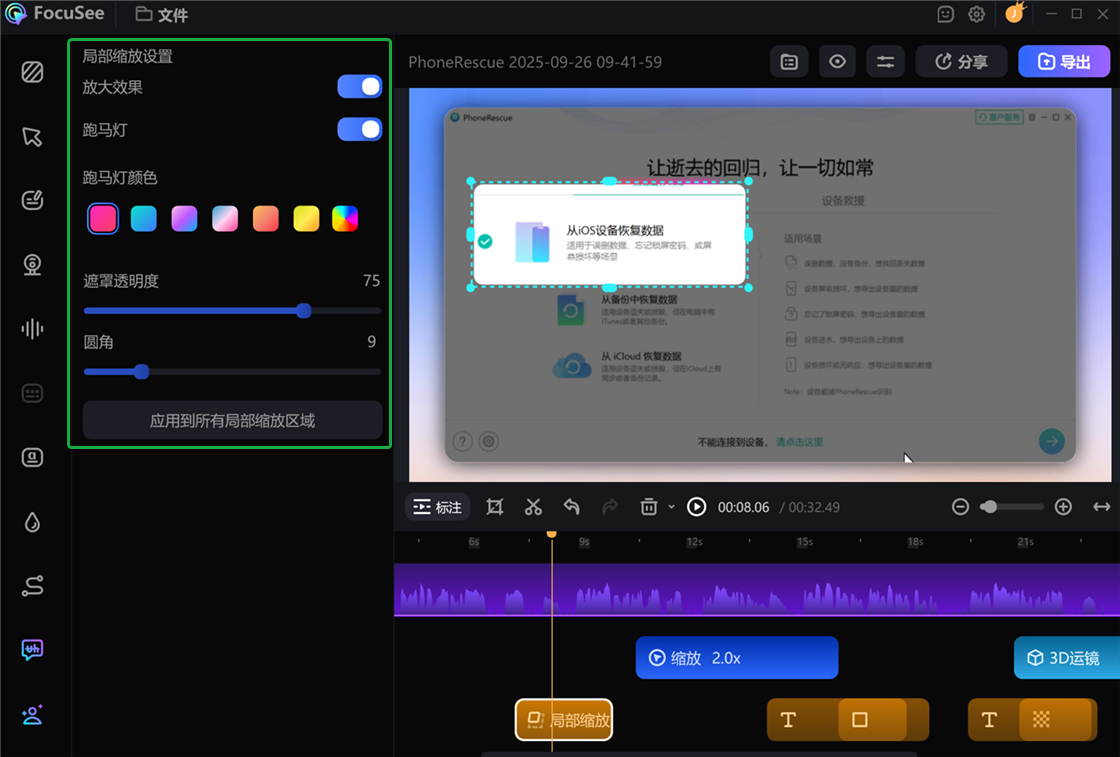Click the 跑马灯颜色 label
Image resolution: width=1120 pixels, height=757 pixels.
pyautogui.click(x=120, y=178)
